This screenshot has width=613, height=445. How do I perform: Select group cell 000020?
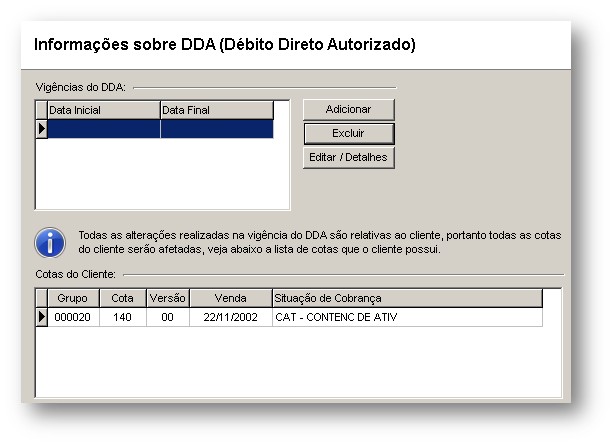73,317
